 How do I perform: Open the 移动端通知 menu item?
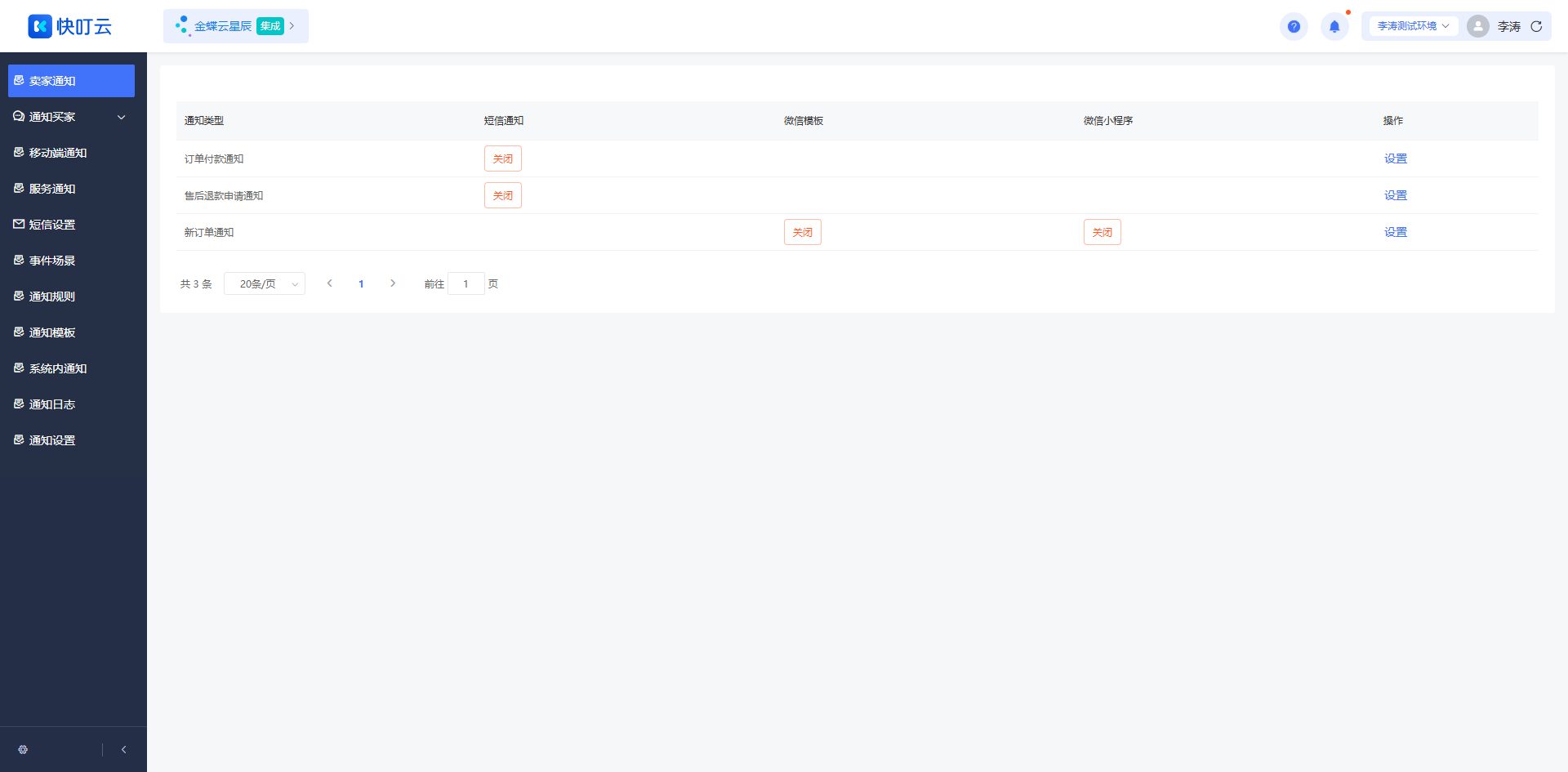[71, 153]
